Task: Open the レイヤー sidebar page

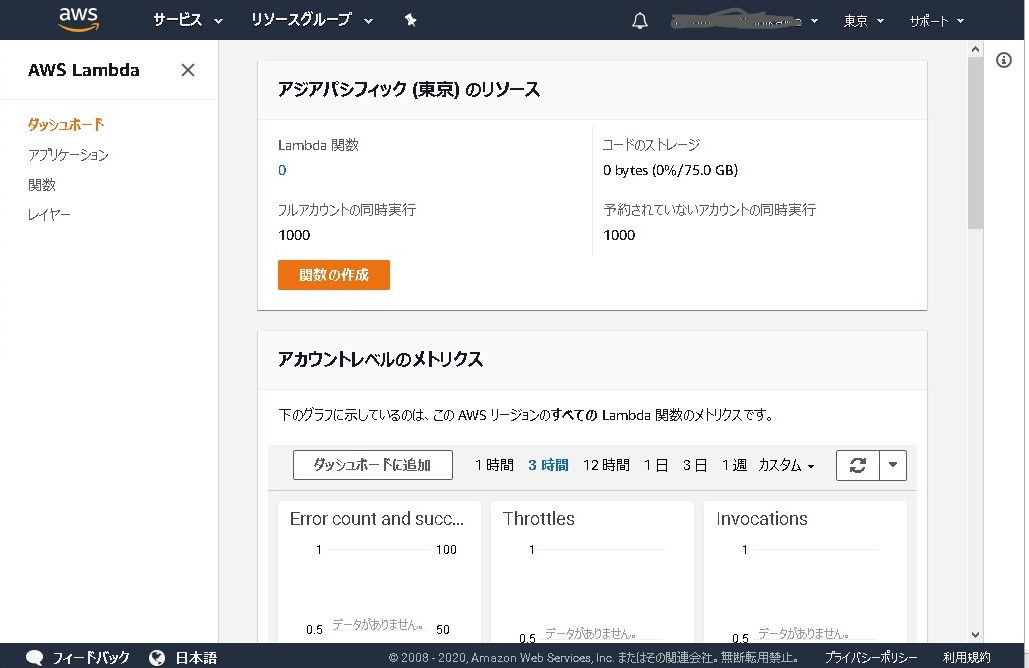Action: pyautogui.click(x=49, y=213)
